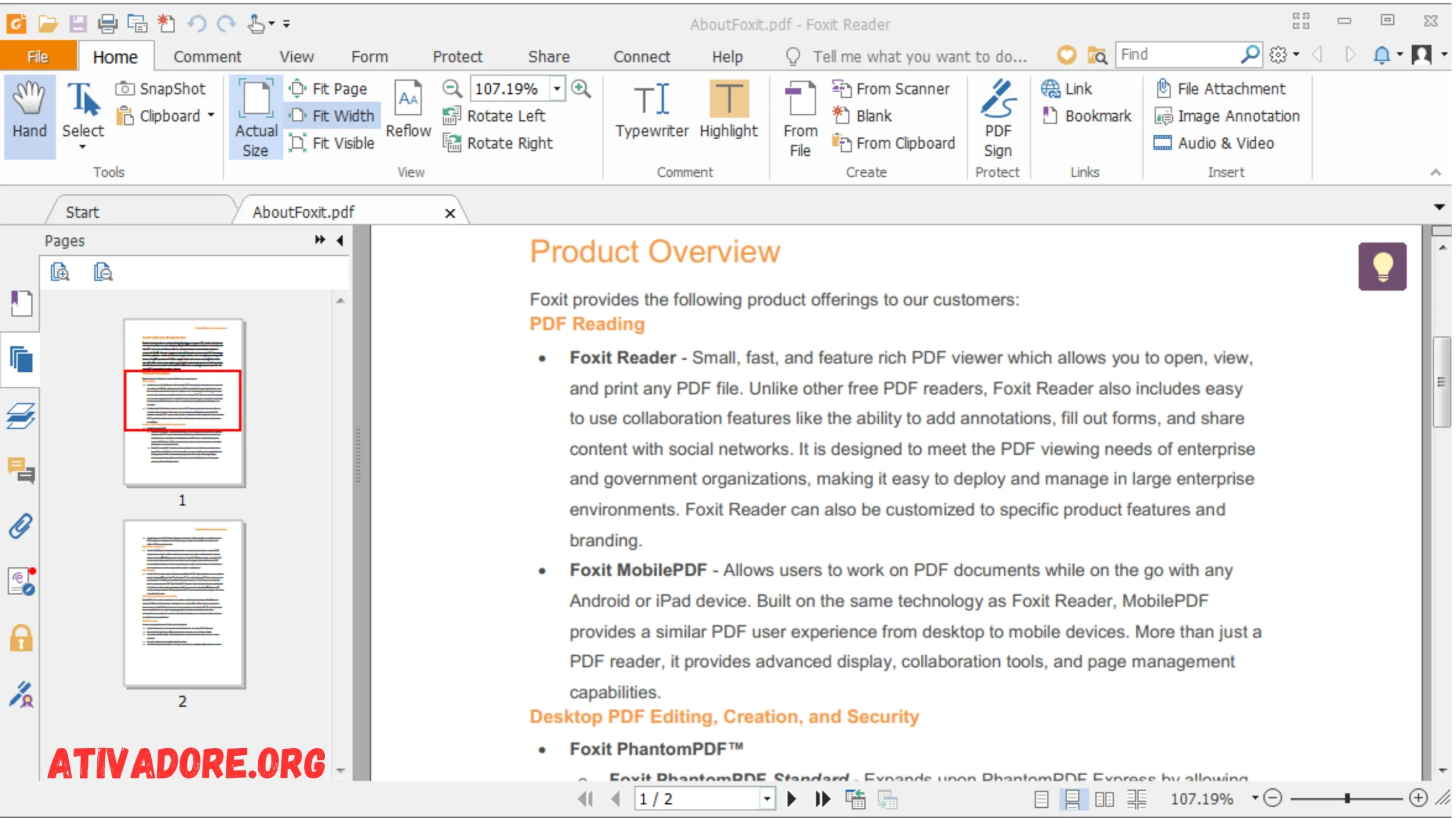Screen dimensions: 1456x818
Task: Expand the Clipboard dropdown arrow
Action: pyautogui.click(x=212, y=115)
